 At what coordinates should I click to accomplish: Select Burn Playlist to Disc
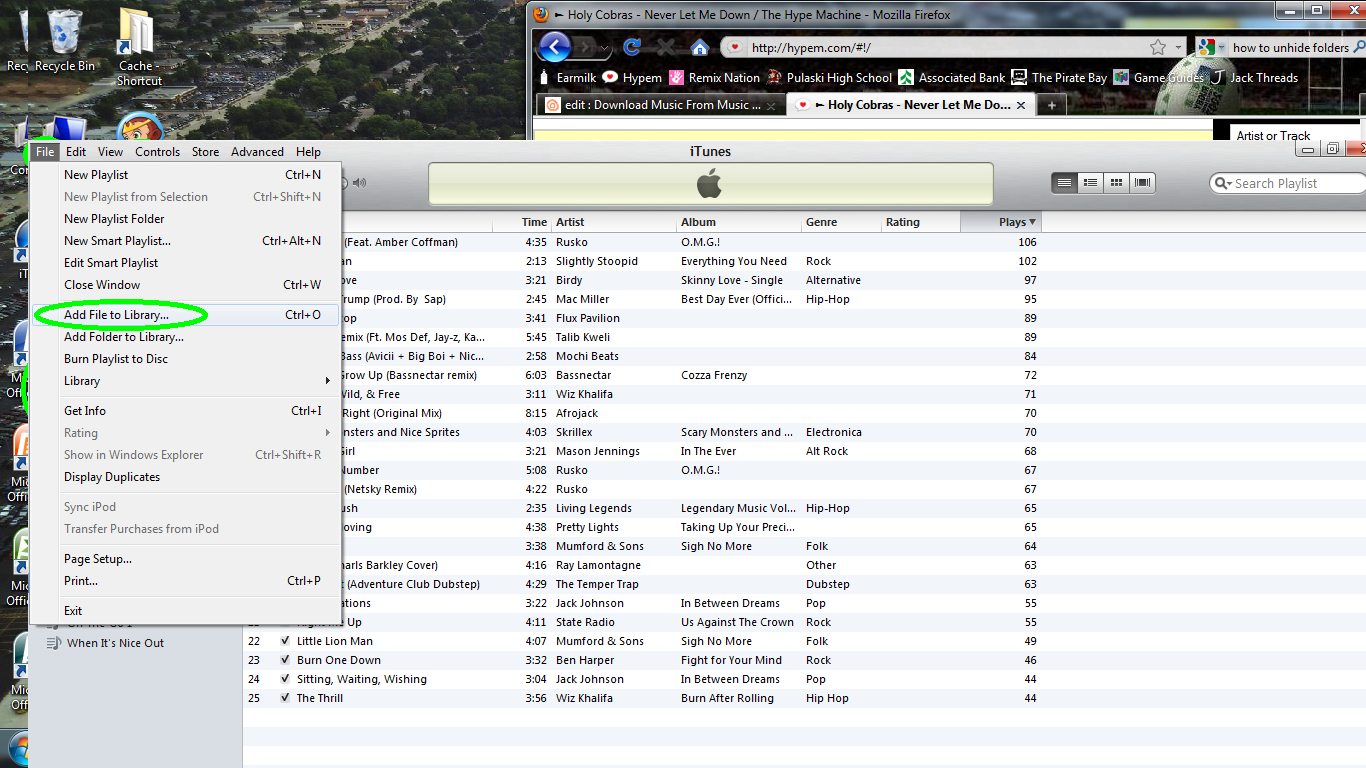[x=186, y=359]
